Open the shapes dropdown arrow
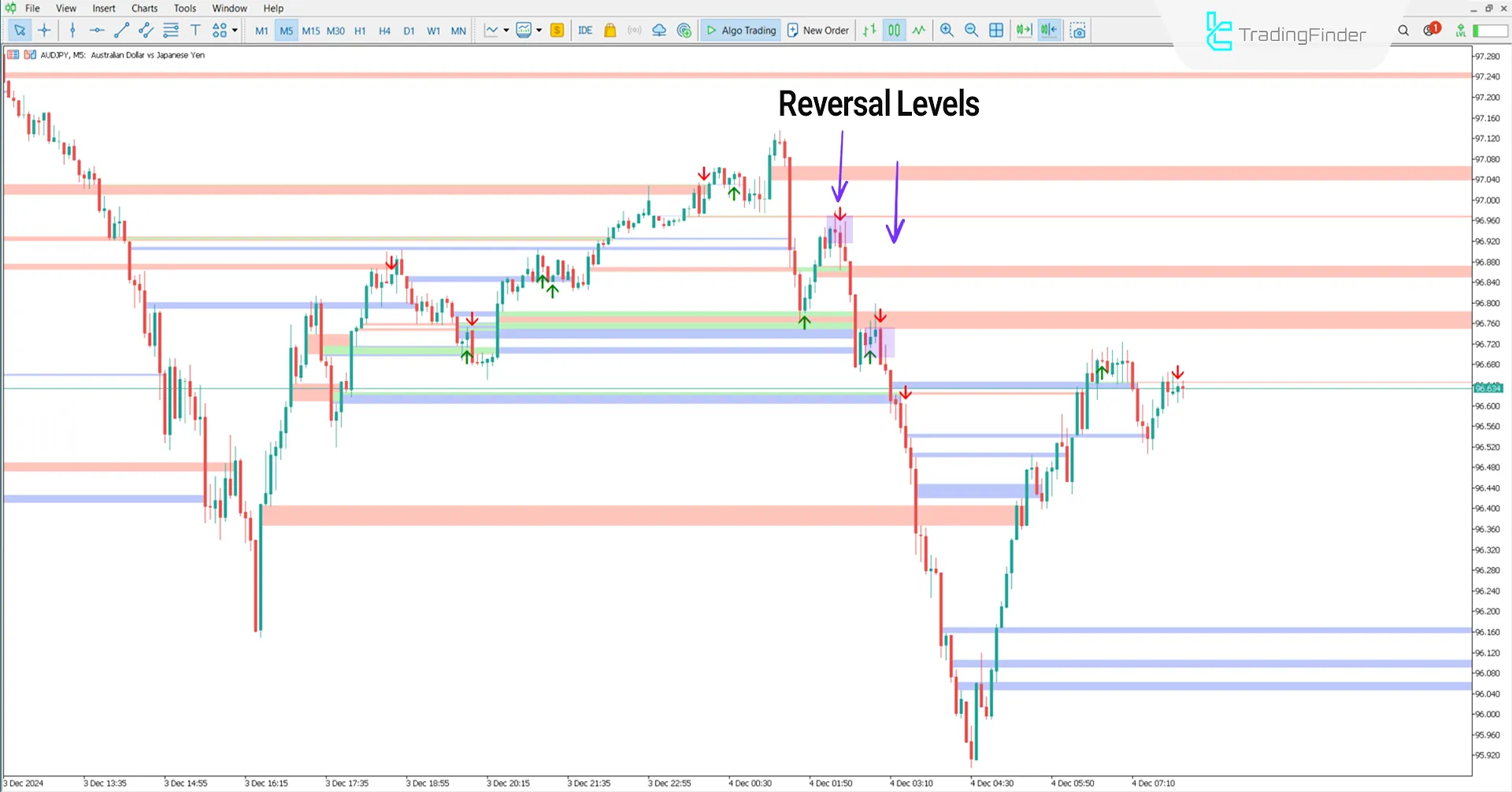 point(234,30)
